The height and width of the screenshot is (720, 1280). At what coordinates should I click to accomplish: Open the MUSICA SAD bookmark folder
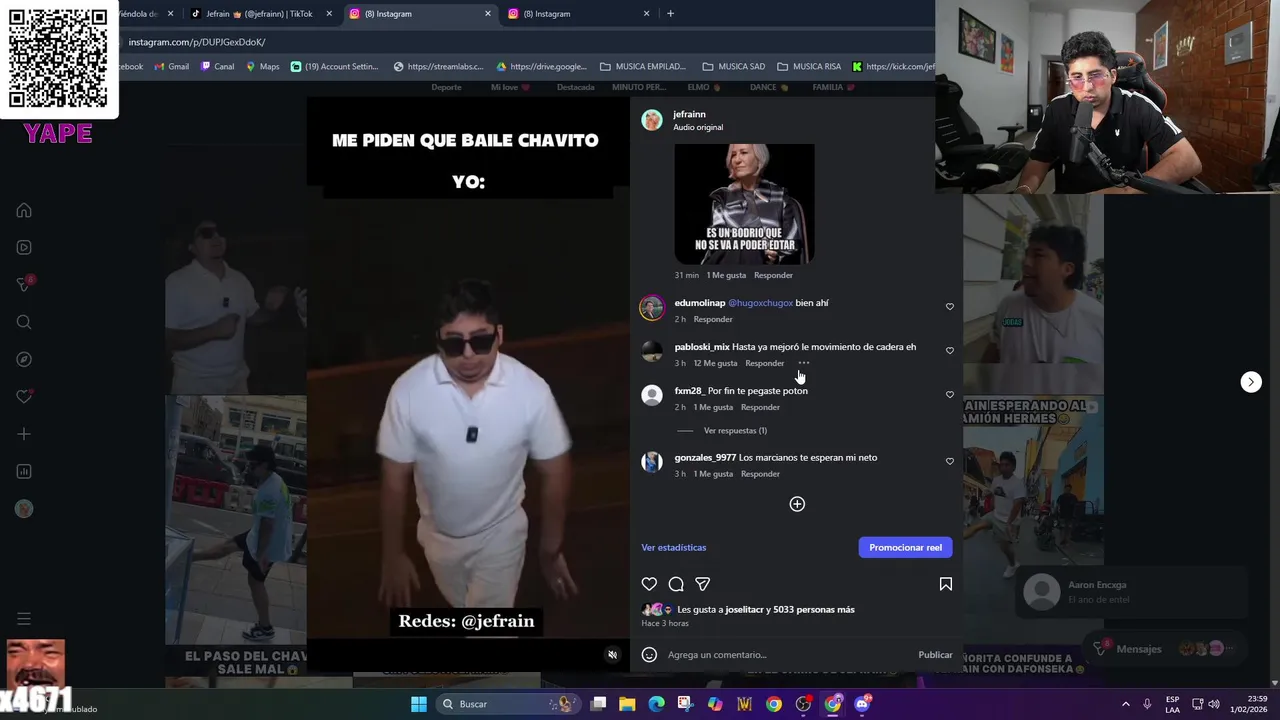(734, 67)
